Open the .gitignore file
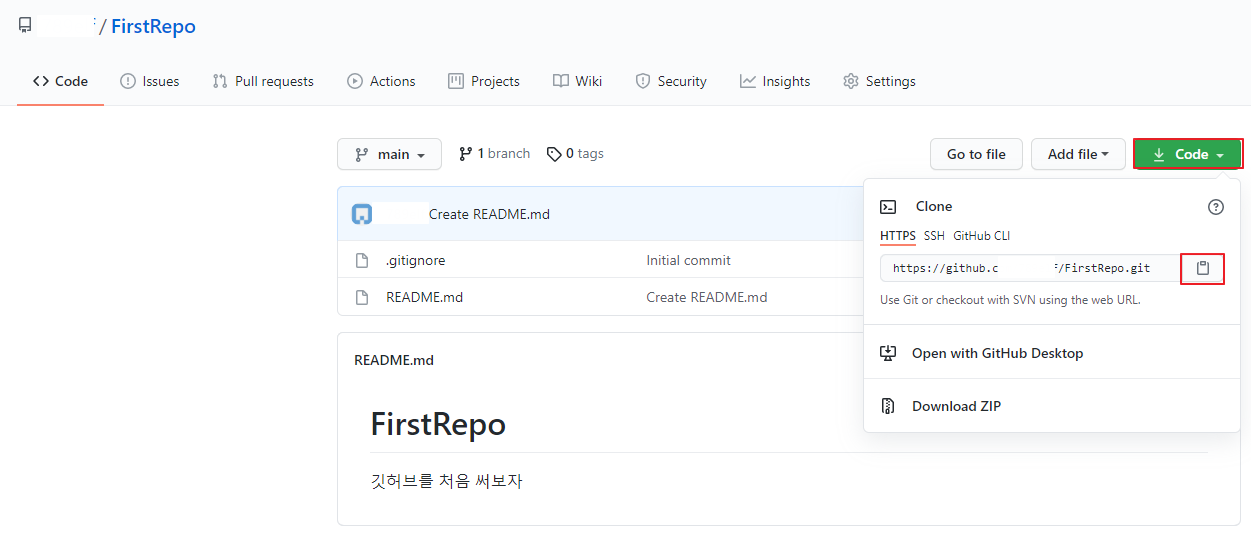Screen dimensions: 1251x535 416,260
